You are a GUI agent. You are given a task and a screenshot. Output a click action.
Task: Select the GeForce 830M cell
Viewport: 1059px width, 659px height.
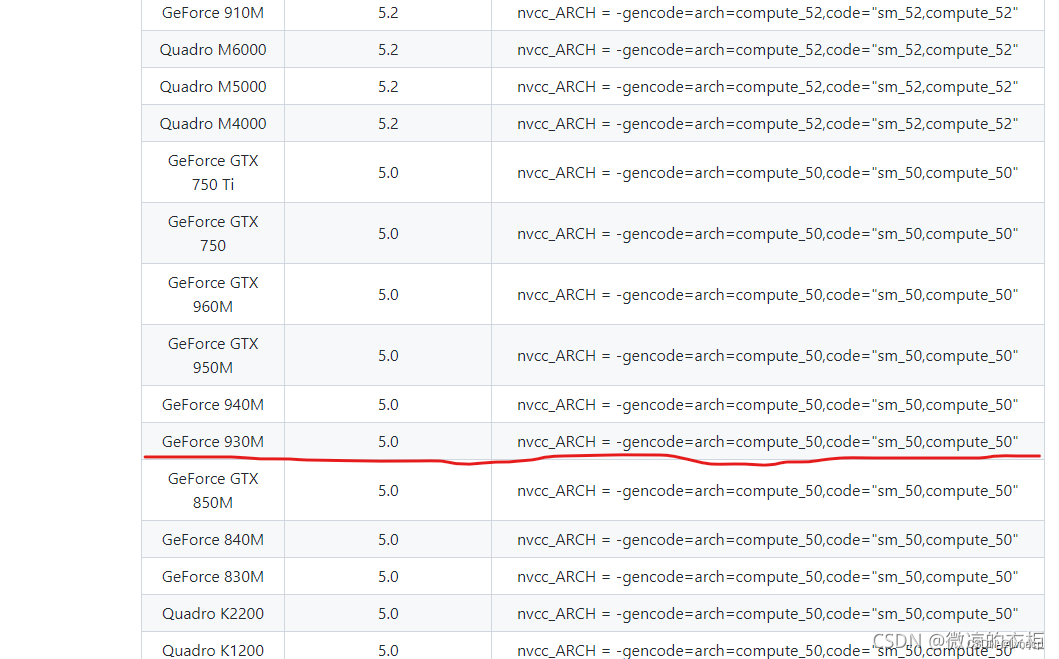pyautogui.click(x=213, y=577)
